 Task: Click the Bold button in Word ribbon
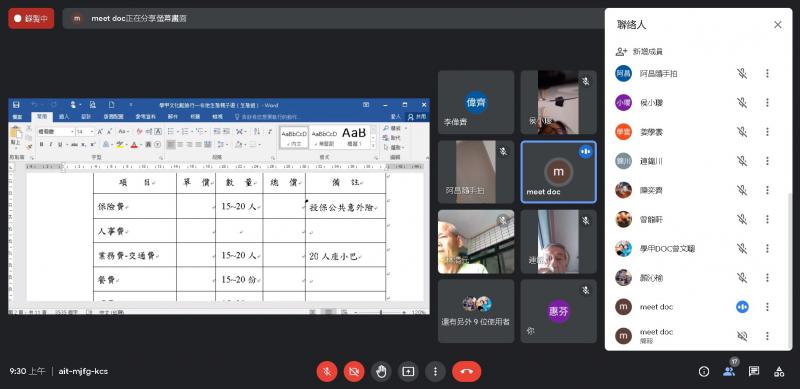[42, 144]
